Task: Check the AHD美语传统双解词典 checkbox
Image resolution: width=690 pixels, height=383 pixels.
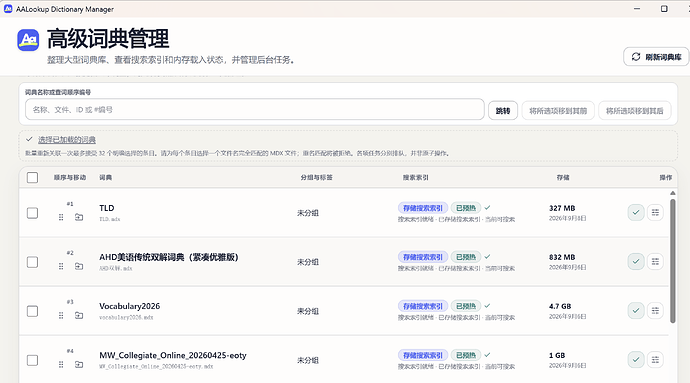Action: tap(33, 262)
